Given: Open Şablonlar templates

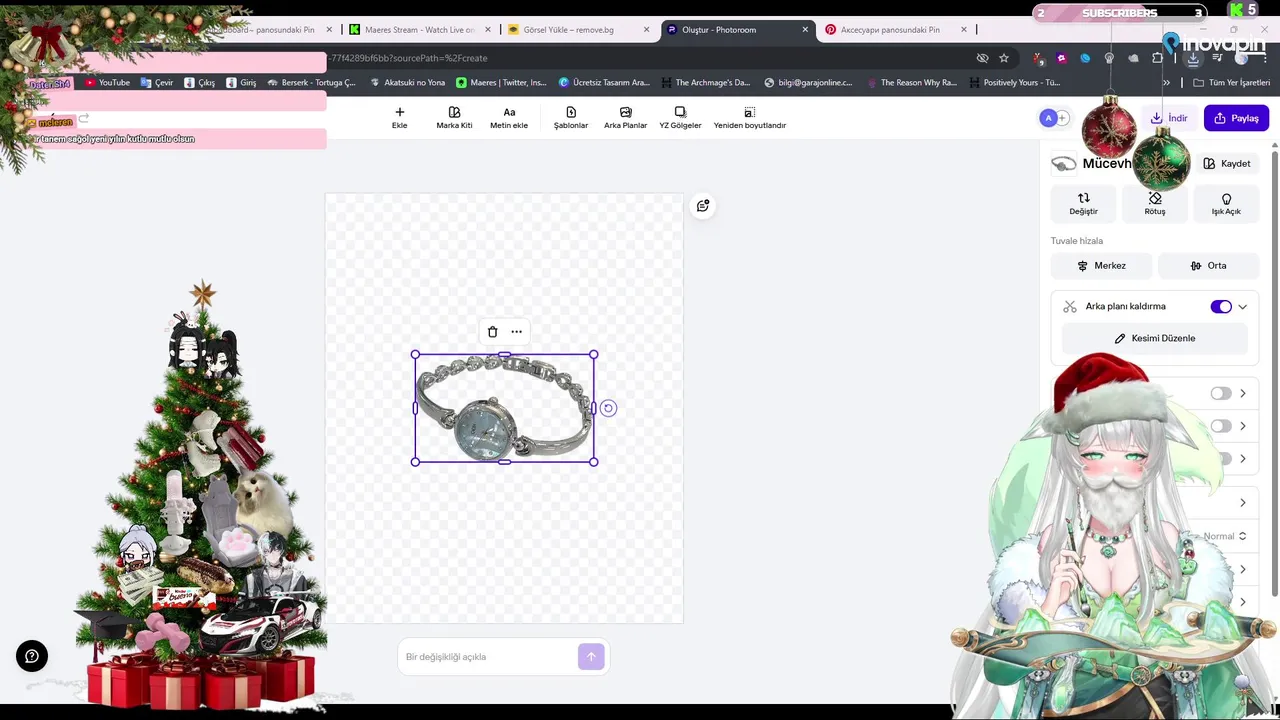Looking at the screenshot, I should coord(571,118).
